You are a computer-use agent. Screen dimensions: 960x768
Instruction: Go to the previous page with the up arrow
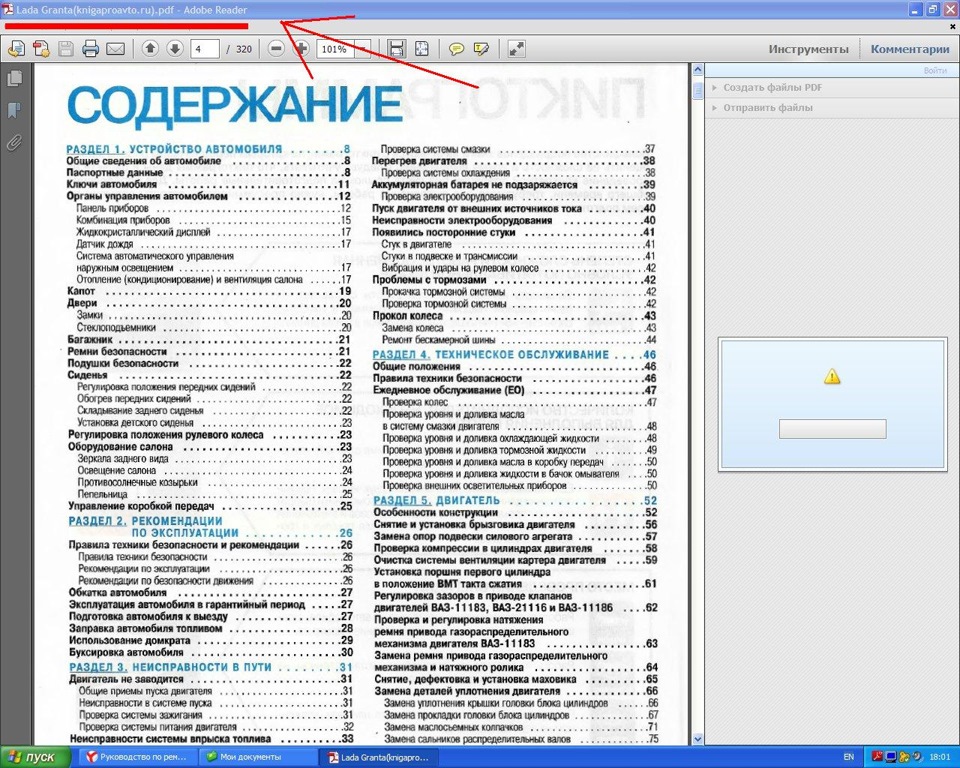tap(150, 48)
